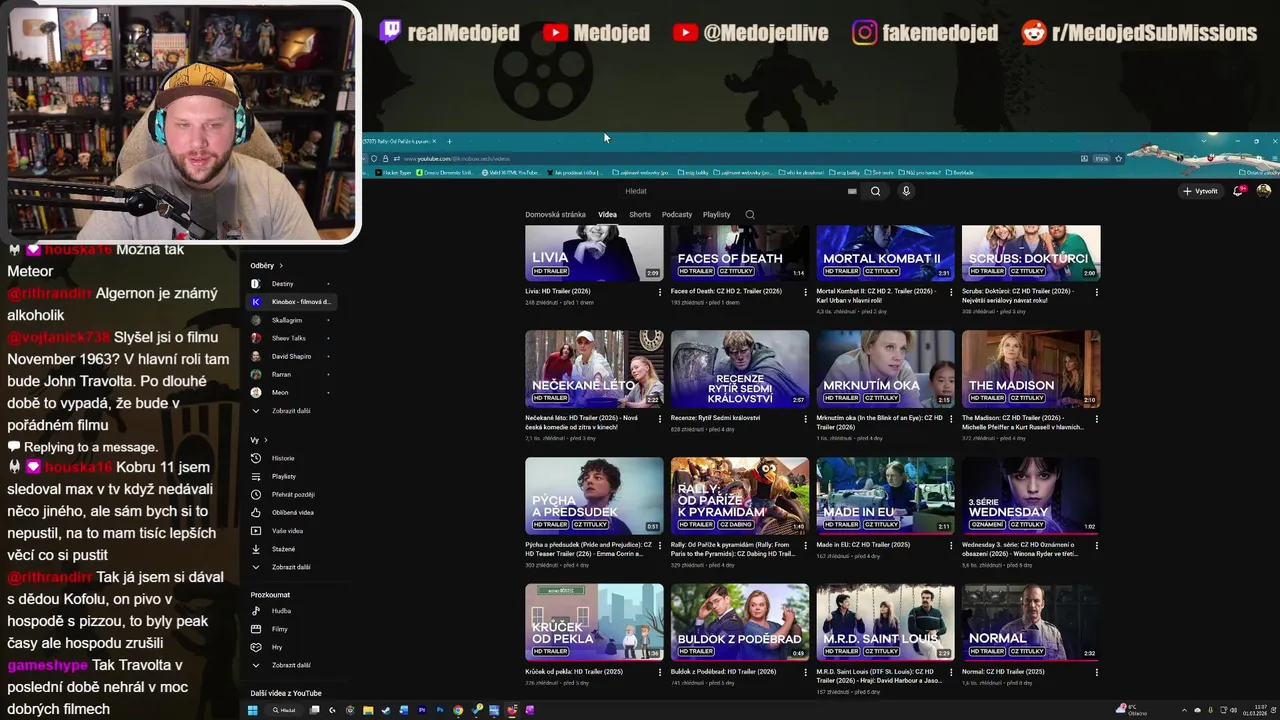This screenshot has height=720, width=1280.
Task: Open options for Faces of Death trailer
Action: coord(805,293)
